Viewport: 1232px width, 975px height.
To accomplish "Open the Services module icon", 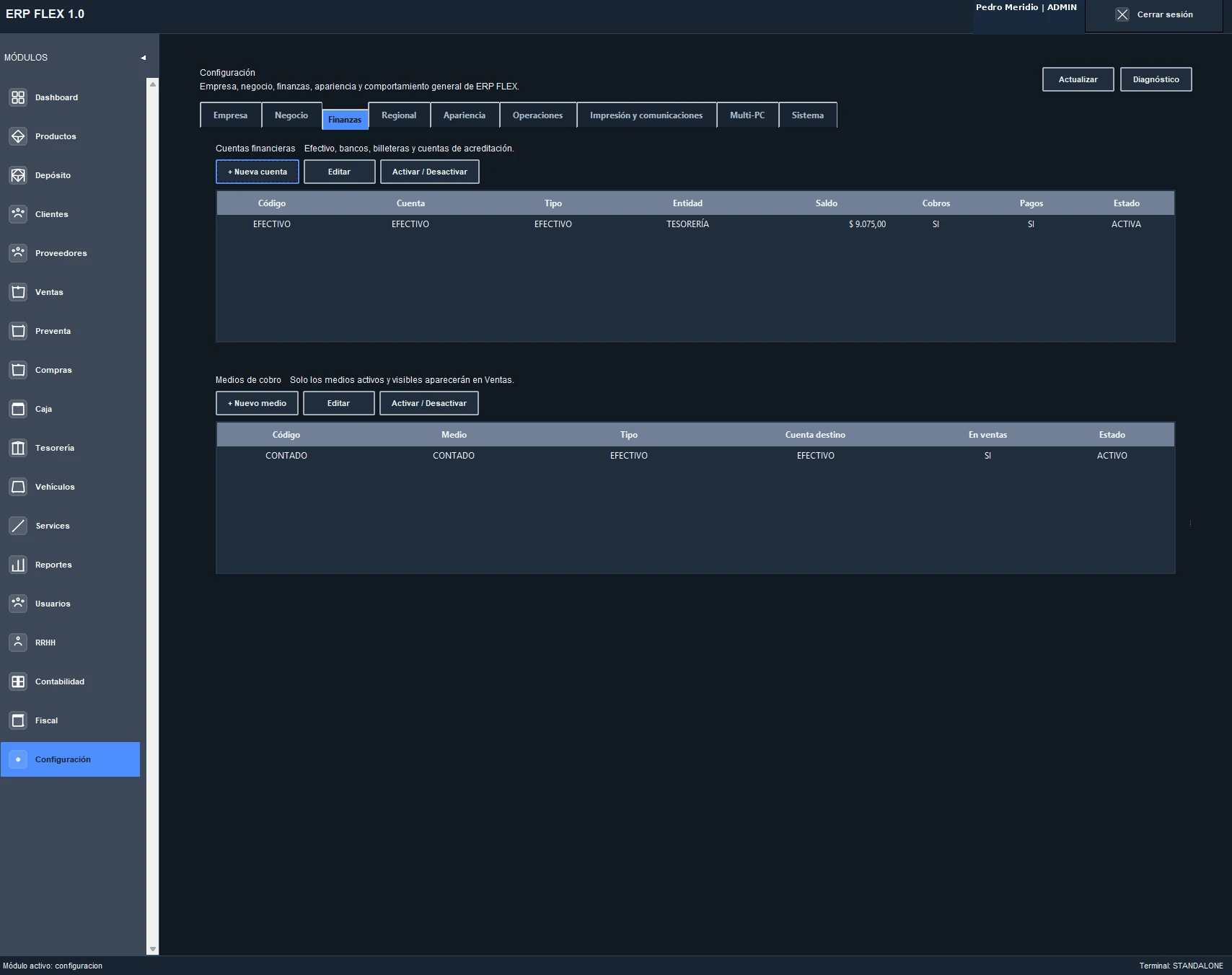I will pos(18,526).
